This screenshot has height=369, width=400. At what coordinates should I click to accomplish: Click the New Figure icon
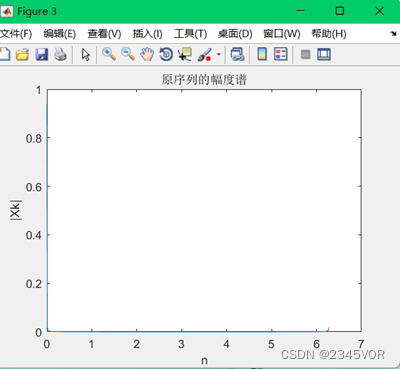tap(5, 54)
